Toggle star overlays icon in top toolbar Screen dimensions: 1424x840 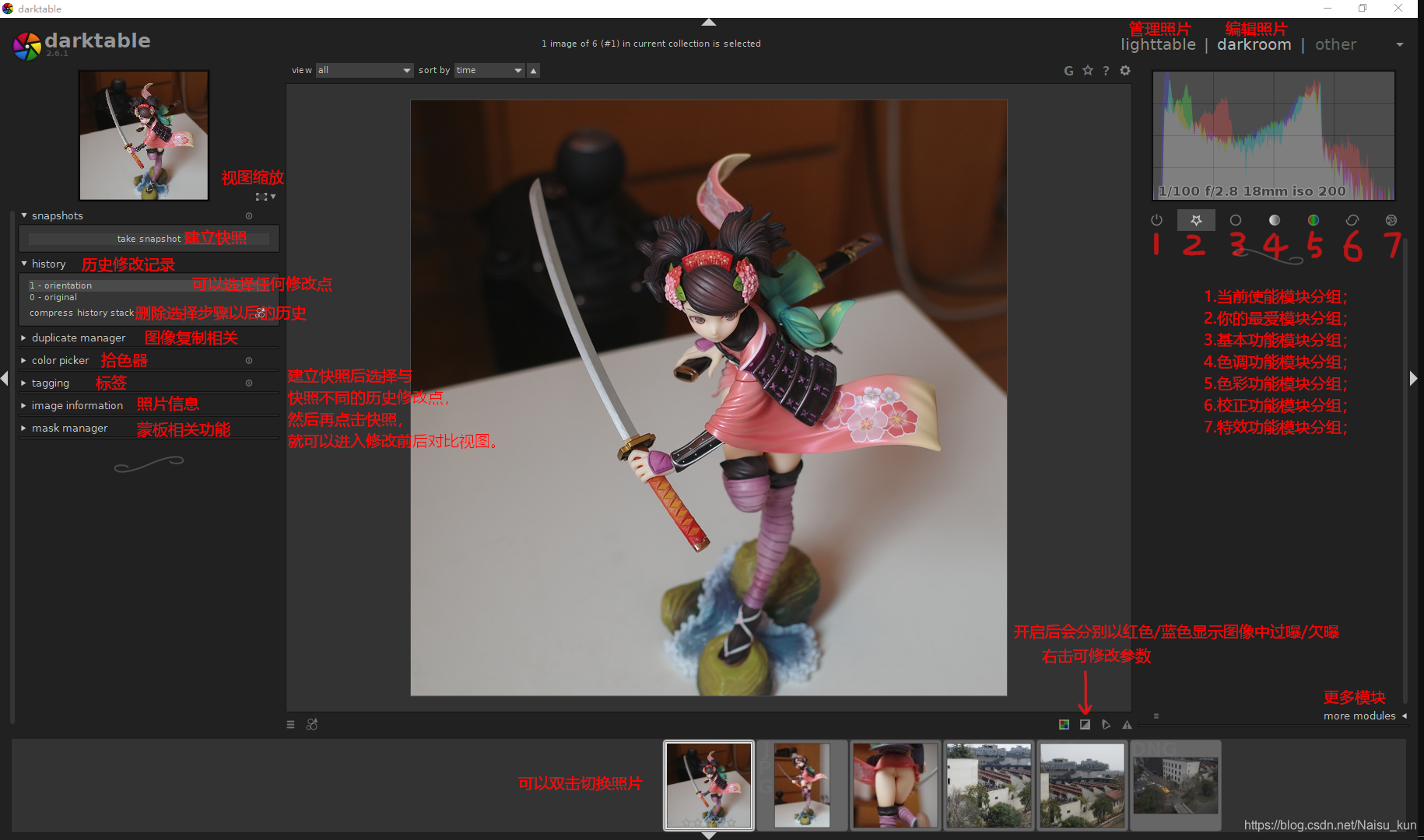point(1088,71)
